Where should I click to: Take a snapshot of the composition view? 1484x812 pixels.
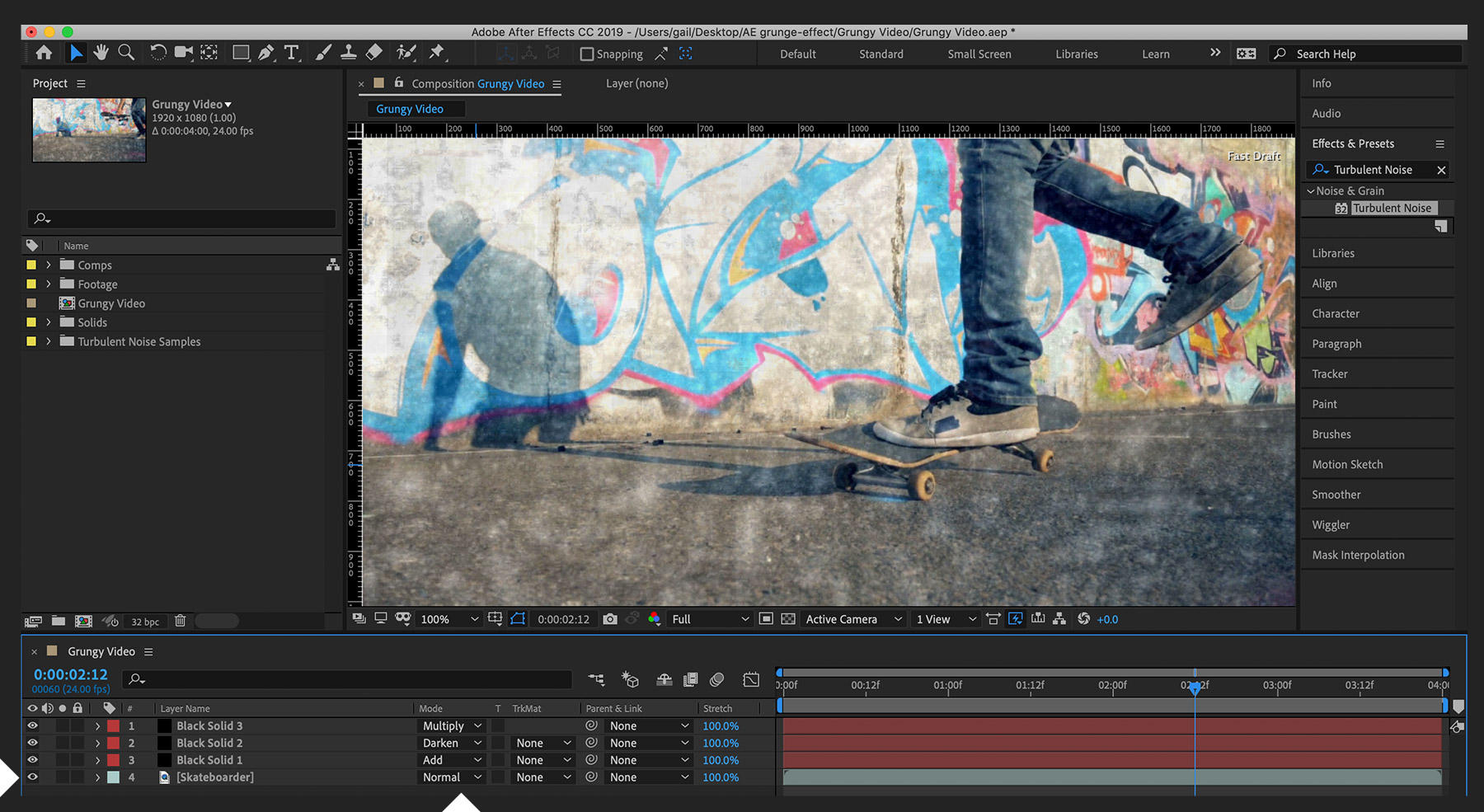coord(610,619)
